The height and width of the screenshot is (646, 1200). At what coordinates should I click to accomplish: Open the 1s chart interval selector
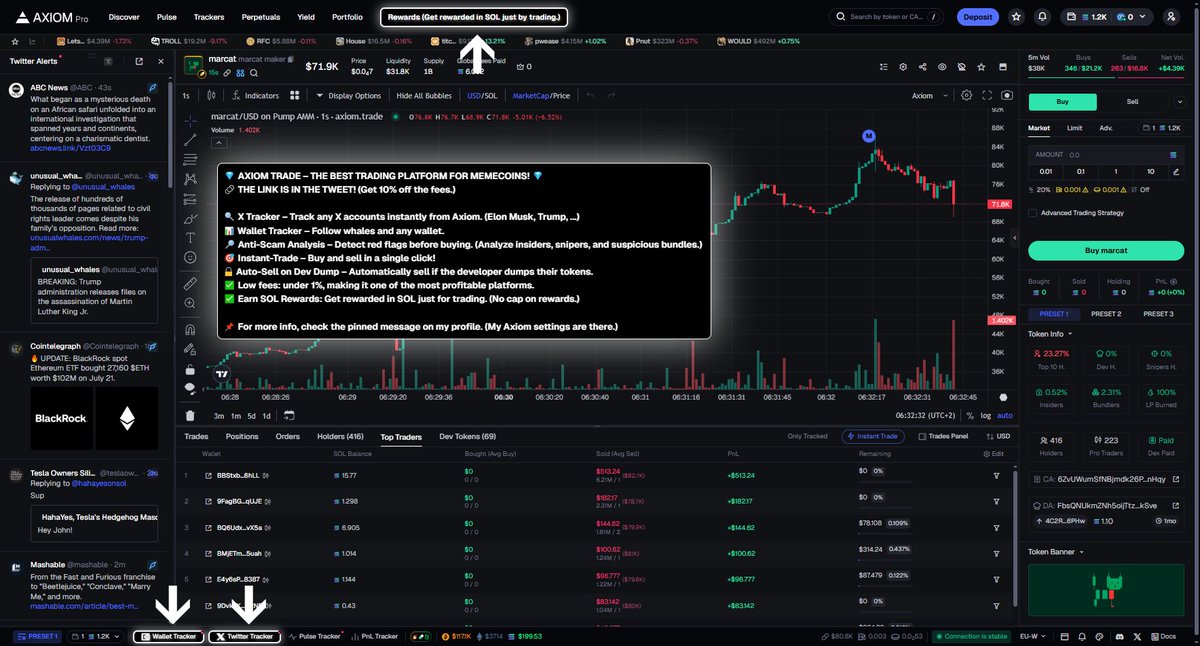186,96
